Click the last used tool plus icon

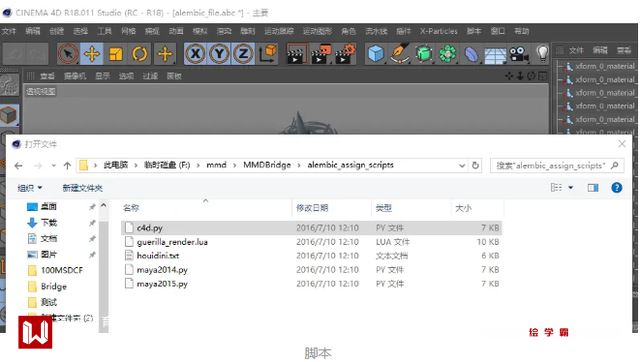(165, 54)
